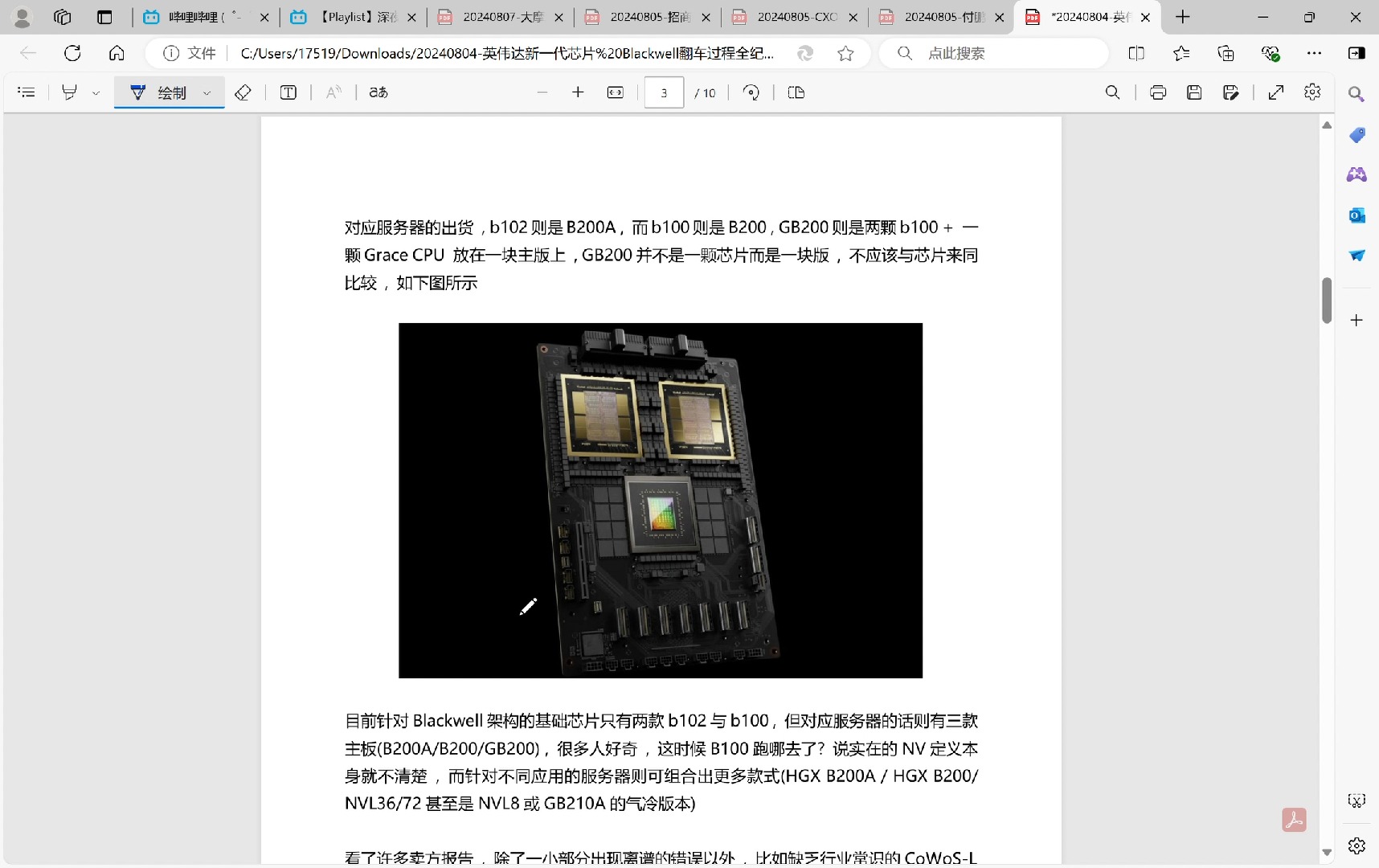Switch to the 【Playlist】 tab
The height and width of the screenshot is (868, 1379).
[x=354, y=17]
